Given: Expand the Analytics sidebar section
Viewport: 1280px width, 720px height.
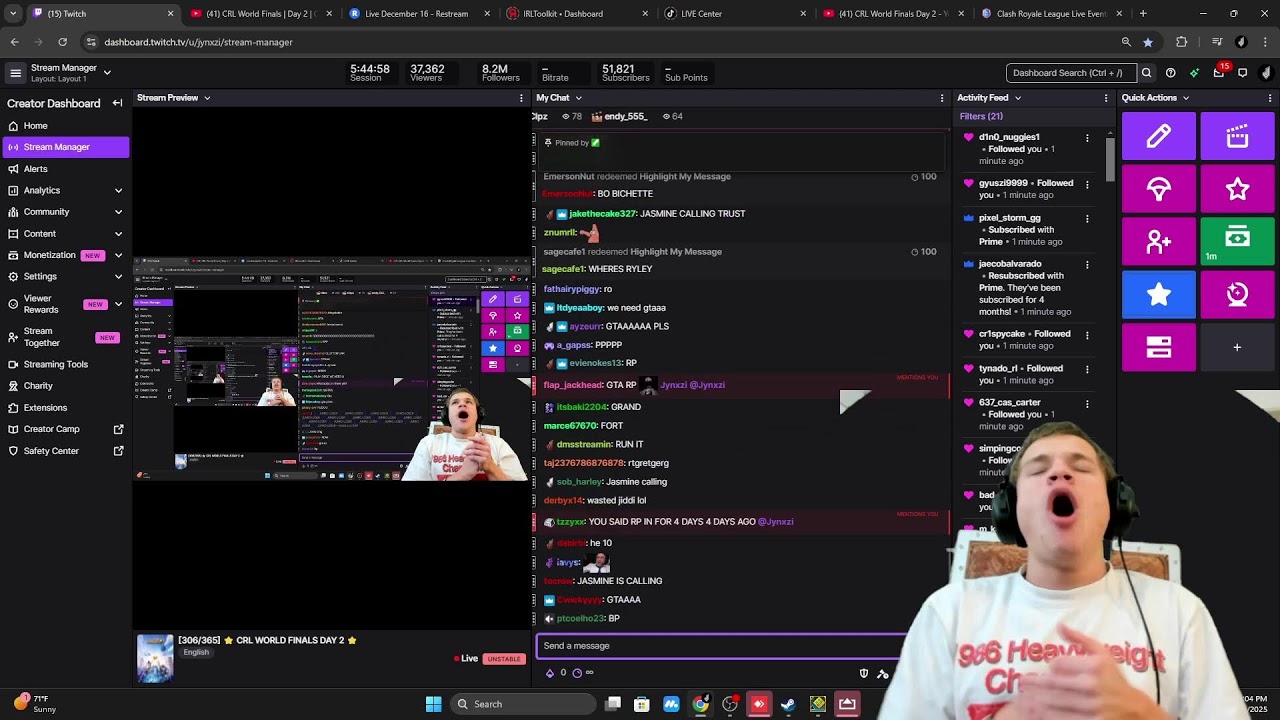Looking at the screenshot, I should [118, 190].
